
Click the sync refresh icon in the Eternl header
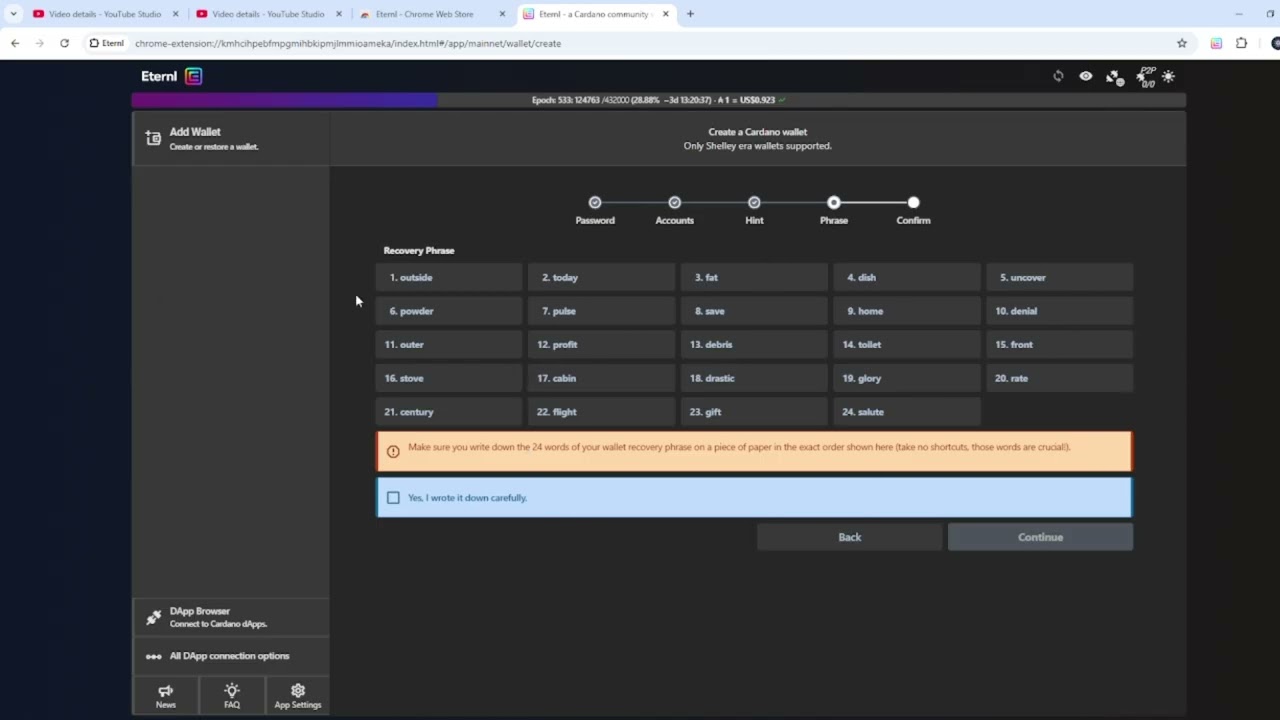pyautogui.click(x=1058, y=76)
